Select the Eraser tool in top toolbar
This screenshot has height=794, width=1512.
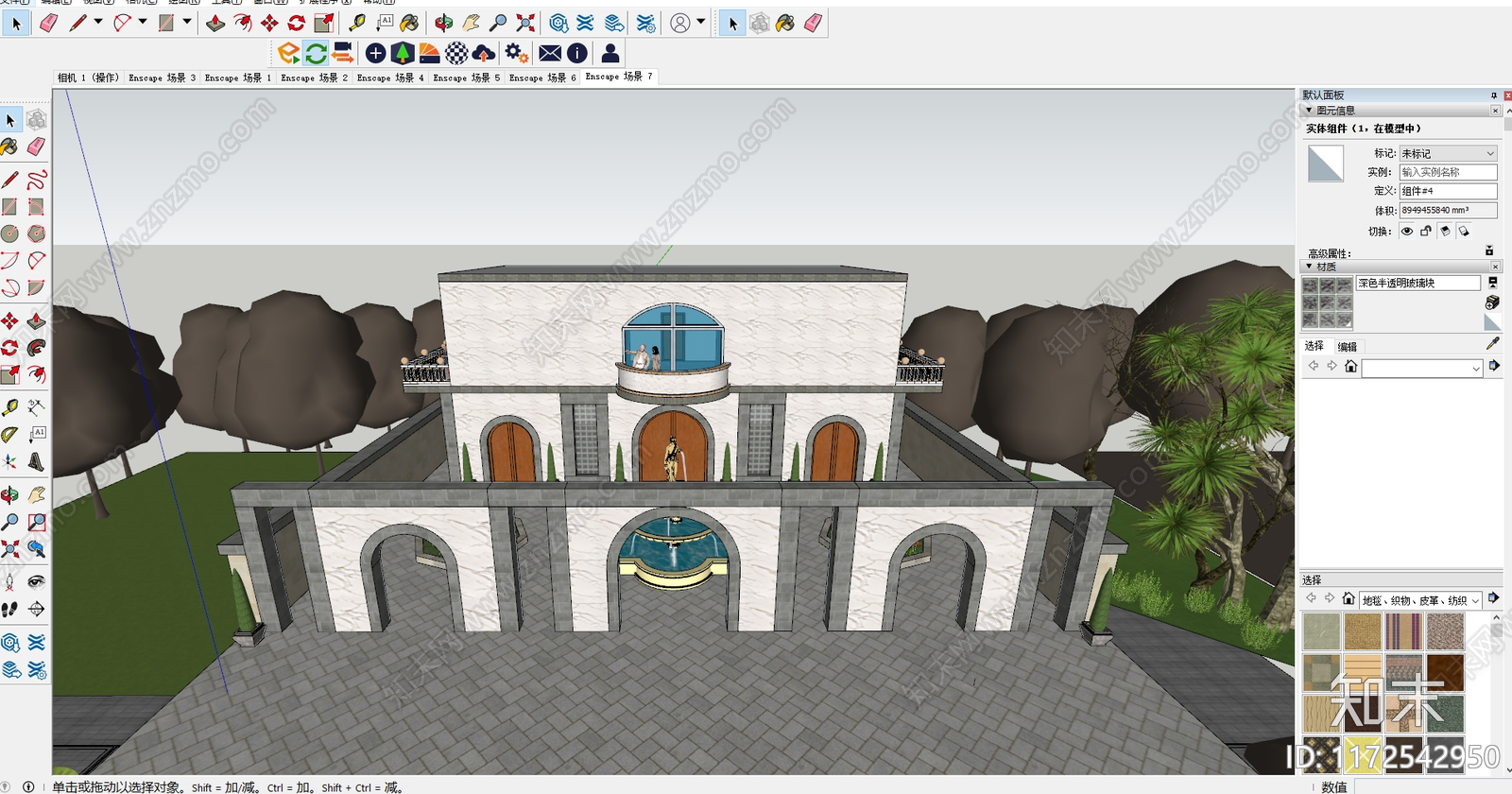click(49, 23)
